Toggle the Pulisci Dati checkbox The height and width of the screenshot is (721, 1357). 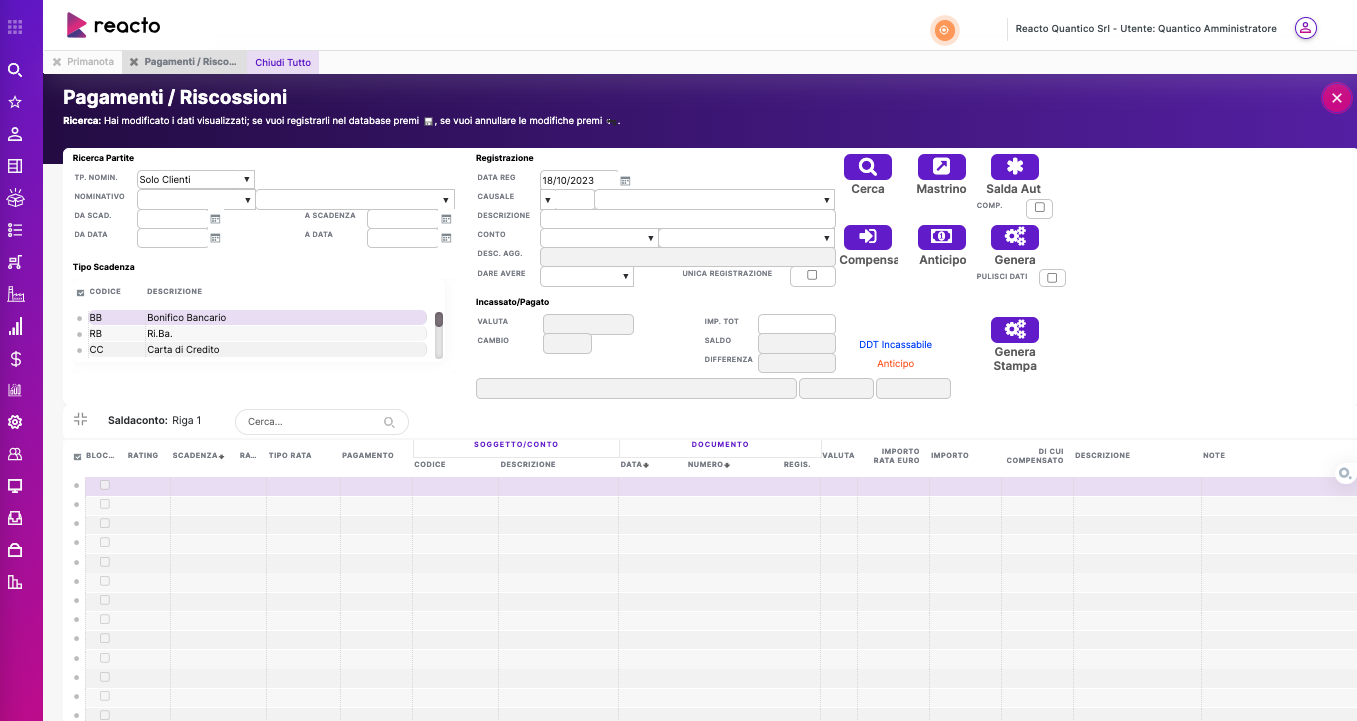tap(1053, 278)
